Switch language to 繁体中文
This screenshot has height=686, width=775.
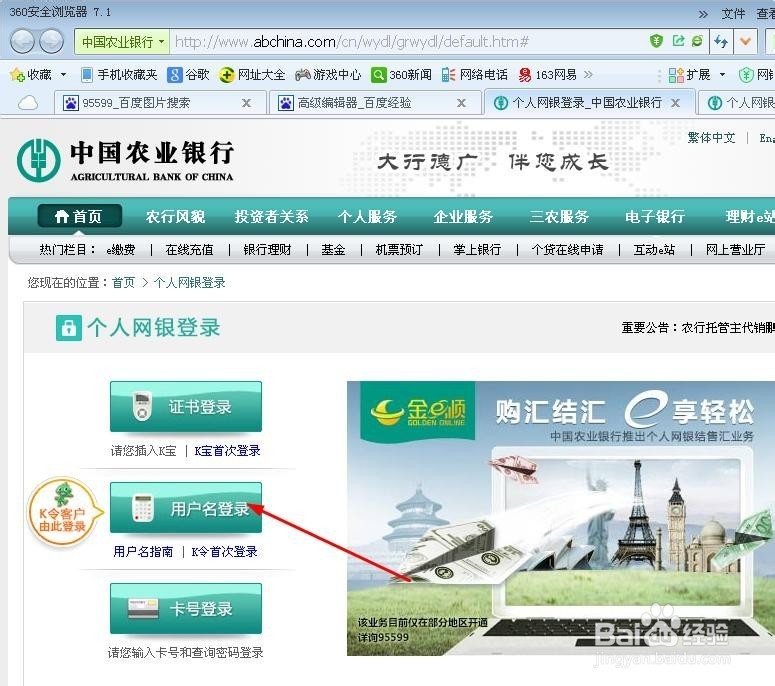[711, 137]
